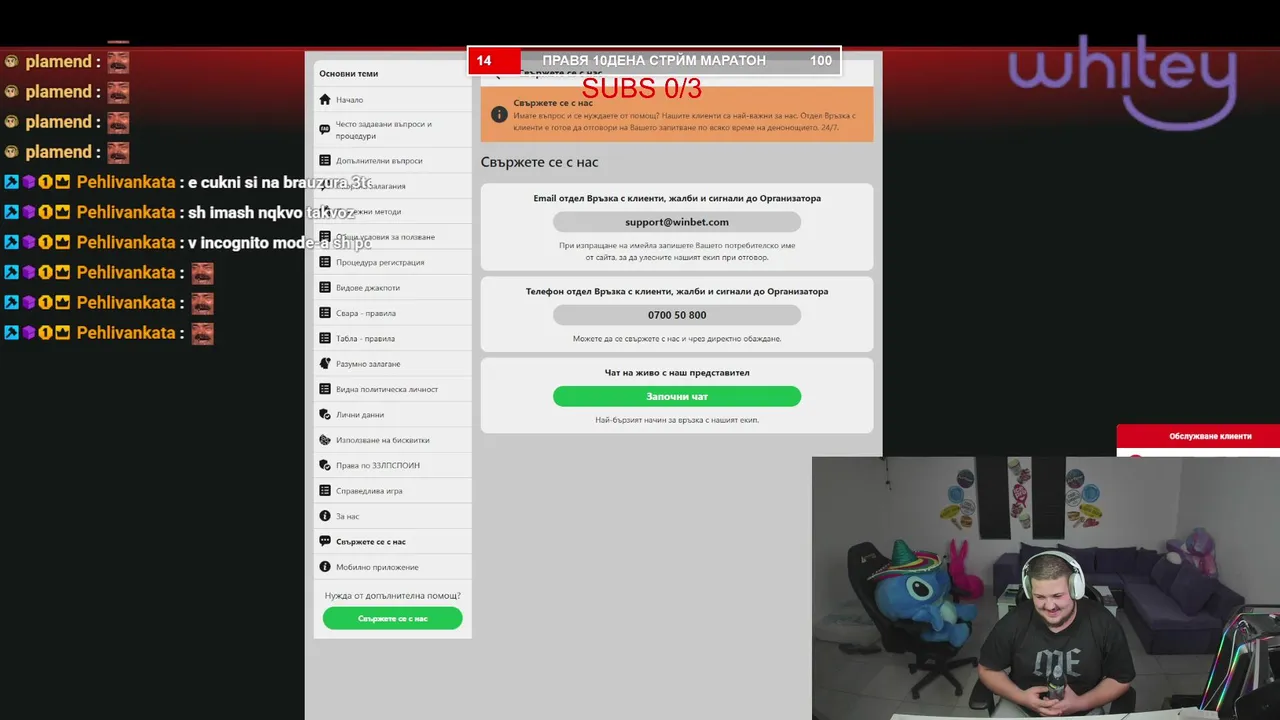Click the large Свържете се с нас page heading
Viewport: 1280px width, 720px height.
[x=539, y=162]
